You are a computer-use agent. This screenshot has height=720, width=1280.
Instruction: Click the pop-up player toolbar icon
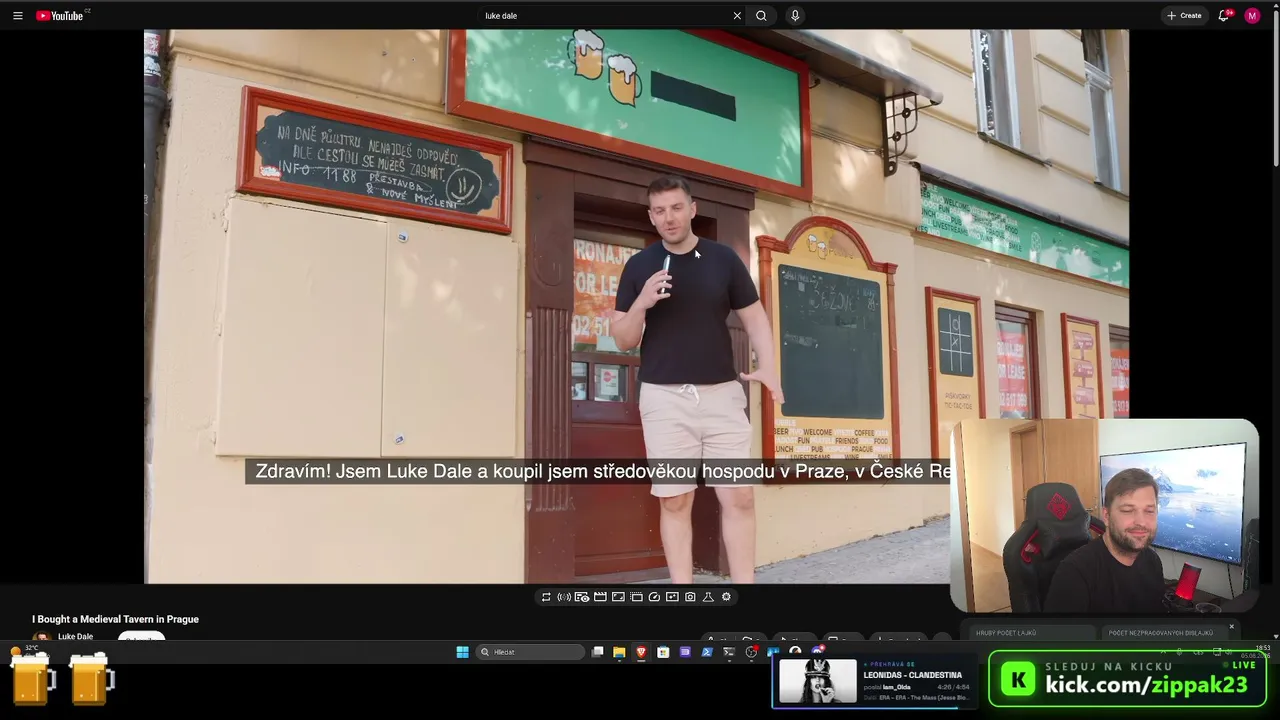point(636,597)
